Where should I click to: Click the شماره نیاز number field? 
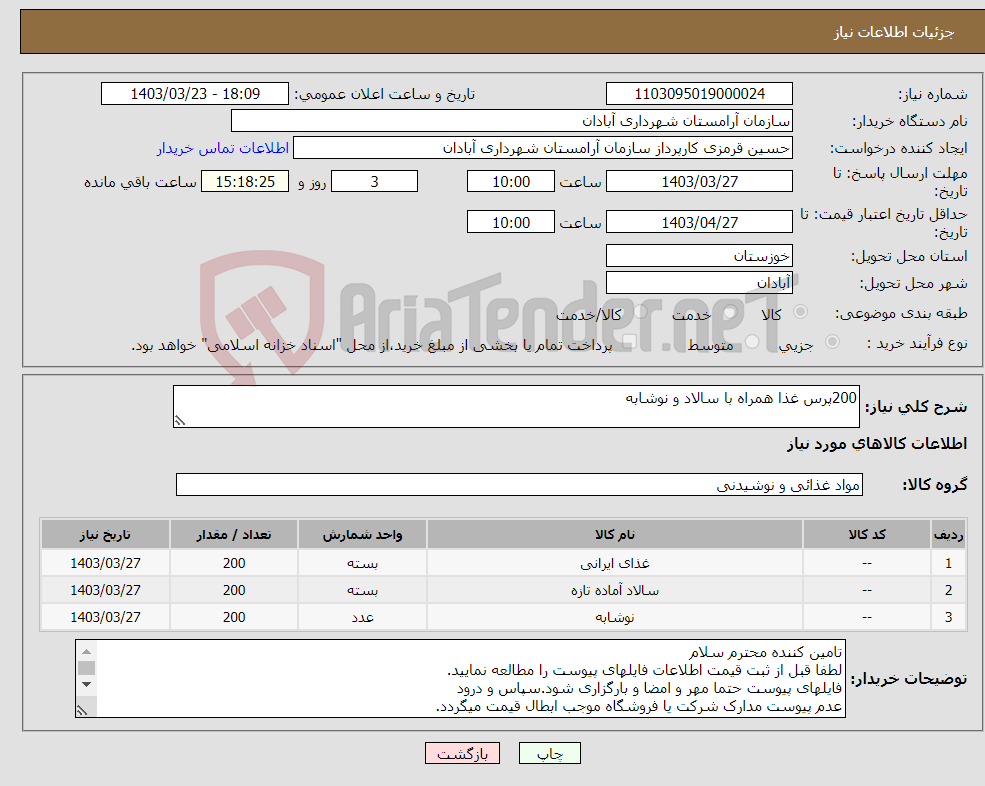tap(699, 94)
